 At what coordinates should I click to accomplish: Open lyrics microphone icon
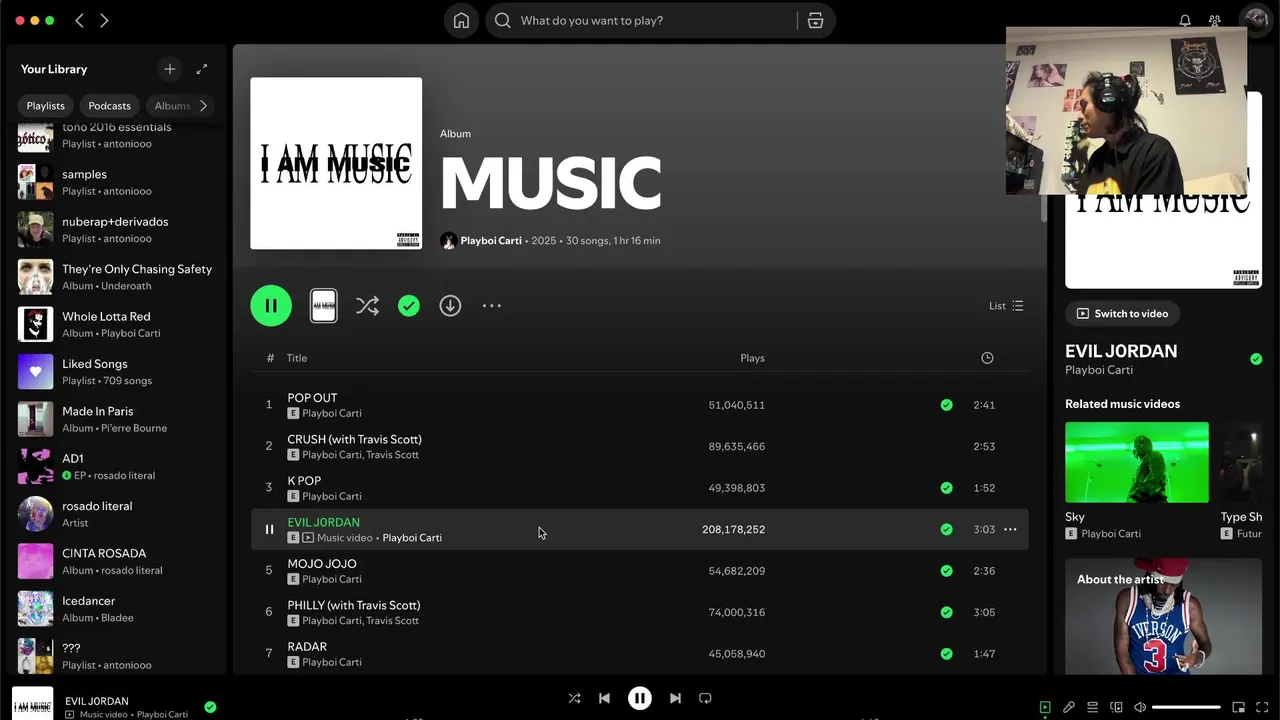coord(1069,707)
